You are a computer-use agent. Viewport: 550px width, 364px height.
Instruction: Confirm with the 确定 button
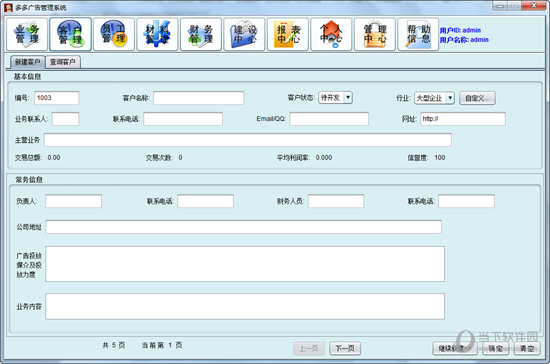(495, 348)
